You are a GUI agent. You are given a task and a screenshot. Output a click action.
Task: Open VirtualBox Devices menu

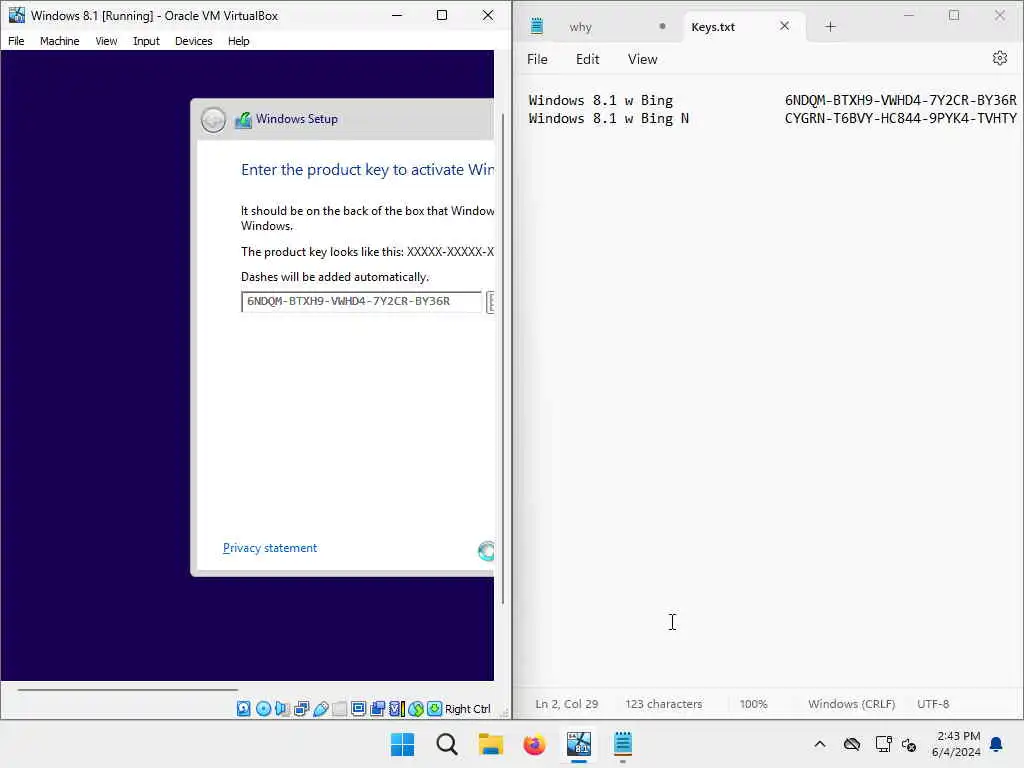click(x=193, y=41)
